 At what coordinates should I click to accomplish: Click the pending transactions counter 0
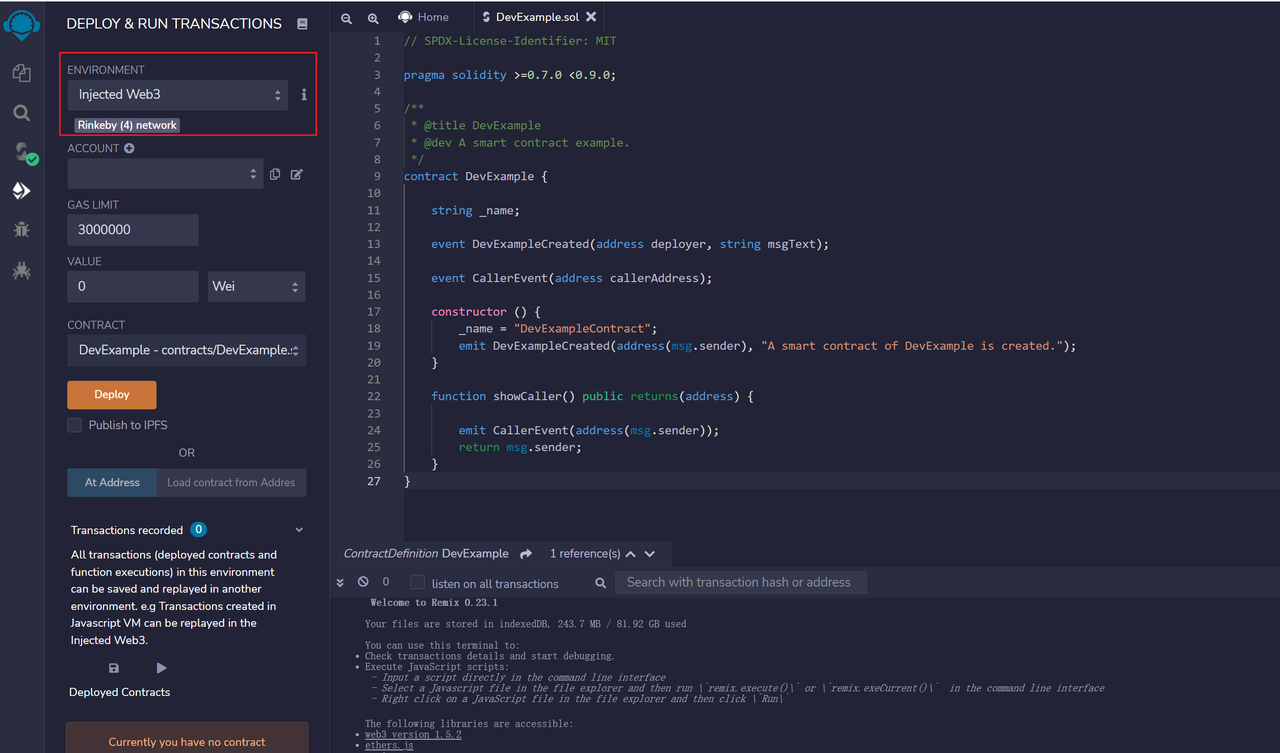coord(386,582)
